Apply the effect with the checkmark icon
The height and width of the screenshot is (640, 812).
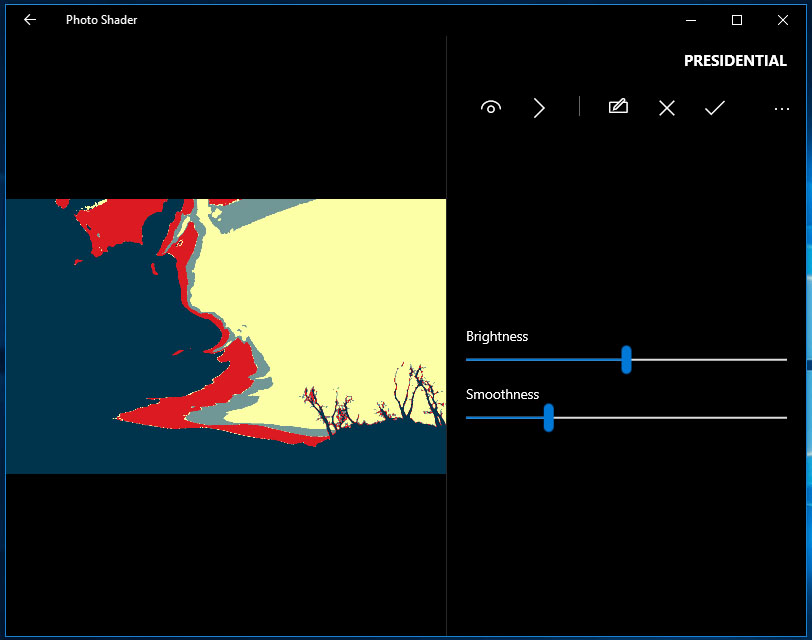point(715,108)
